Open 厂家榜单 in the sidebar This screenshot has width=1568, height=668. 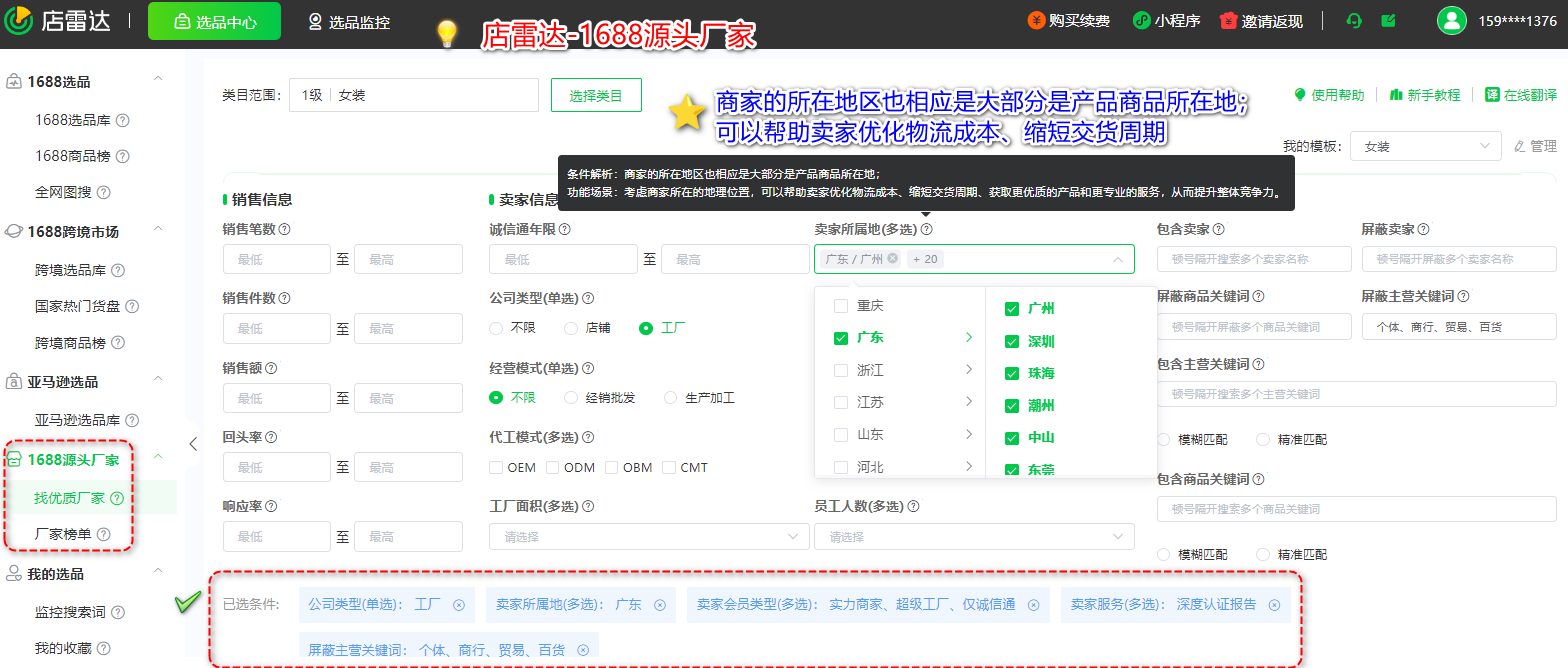(x=63, y=534)
